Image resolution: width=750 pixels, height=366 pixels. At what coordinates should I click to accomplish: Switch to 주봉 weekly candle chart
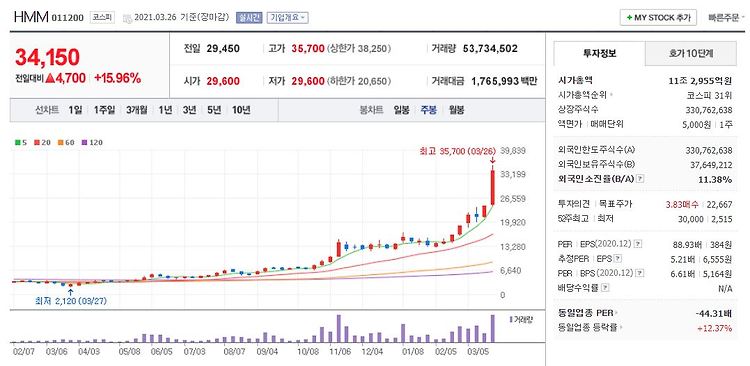429,110
